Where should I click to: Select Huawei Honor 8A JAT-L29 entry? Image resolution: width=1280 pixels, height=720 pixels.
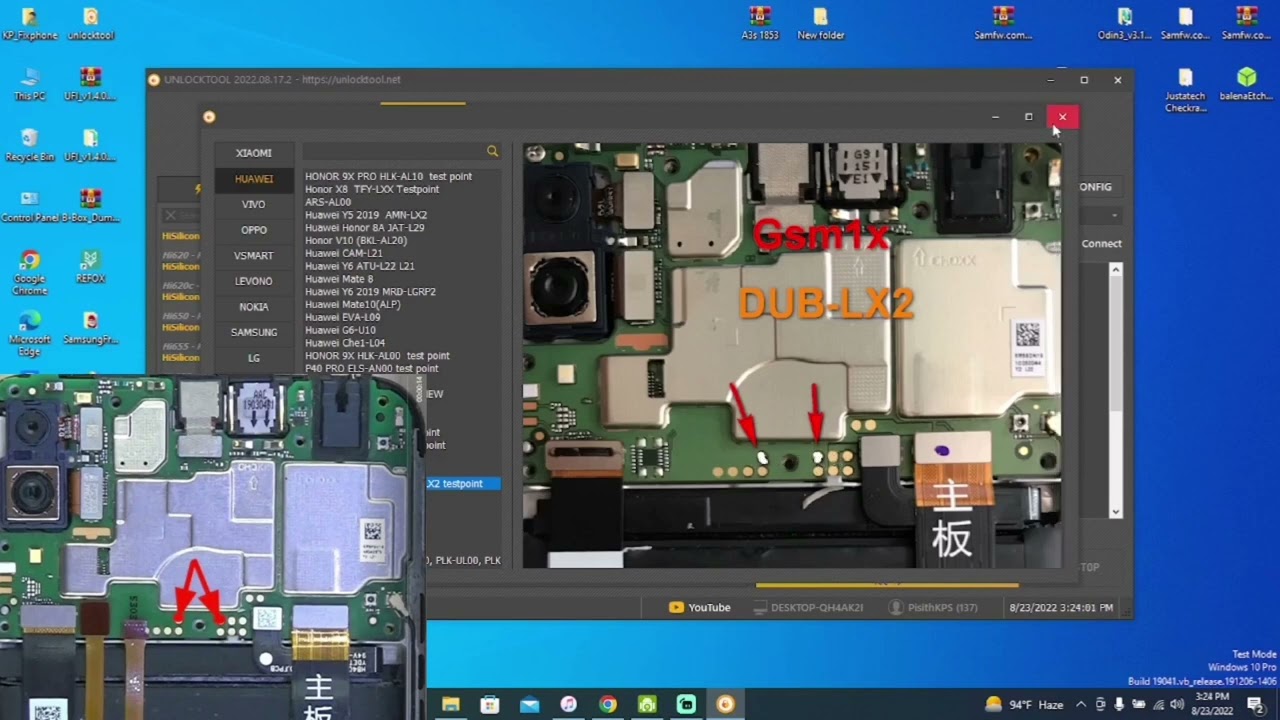[365, 228]
